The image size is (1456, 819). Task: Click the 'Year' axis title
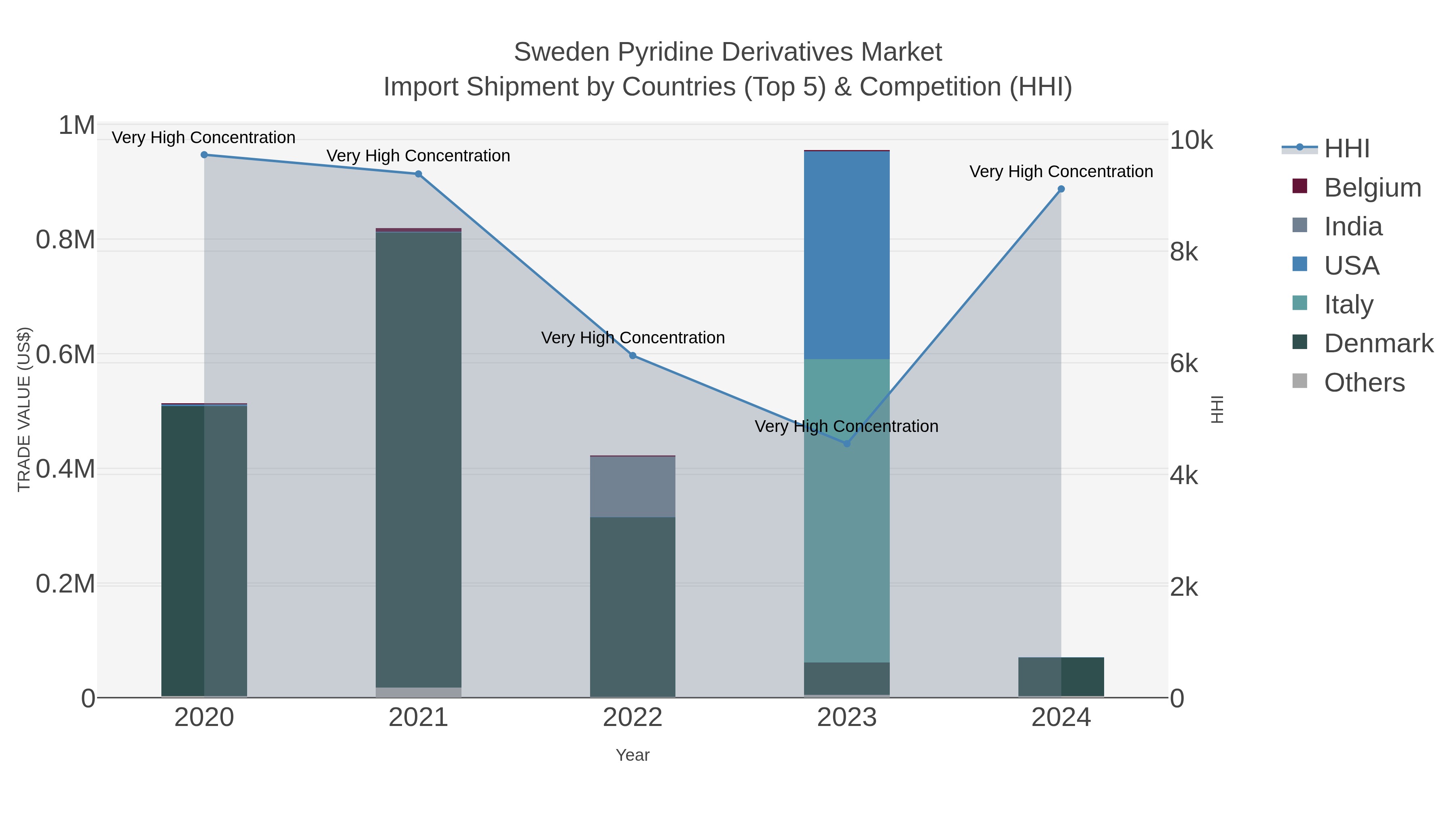(x=633, y=755)
